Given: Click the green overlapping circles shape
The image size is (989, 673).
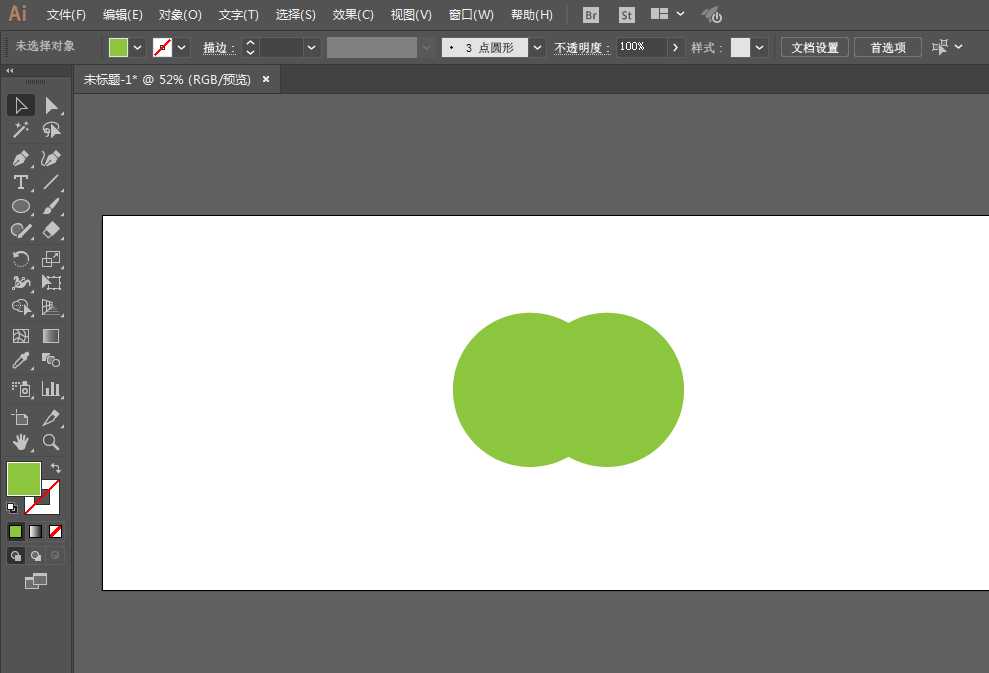Looking at the screenshot, I should coord(567,389).
